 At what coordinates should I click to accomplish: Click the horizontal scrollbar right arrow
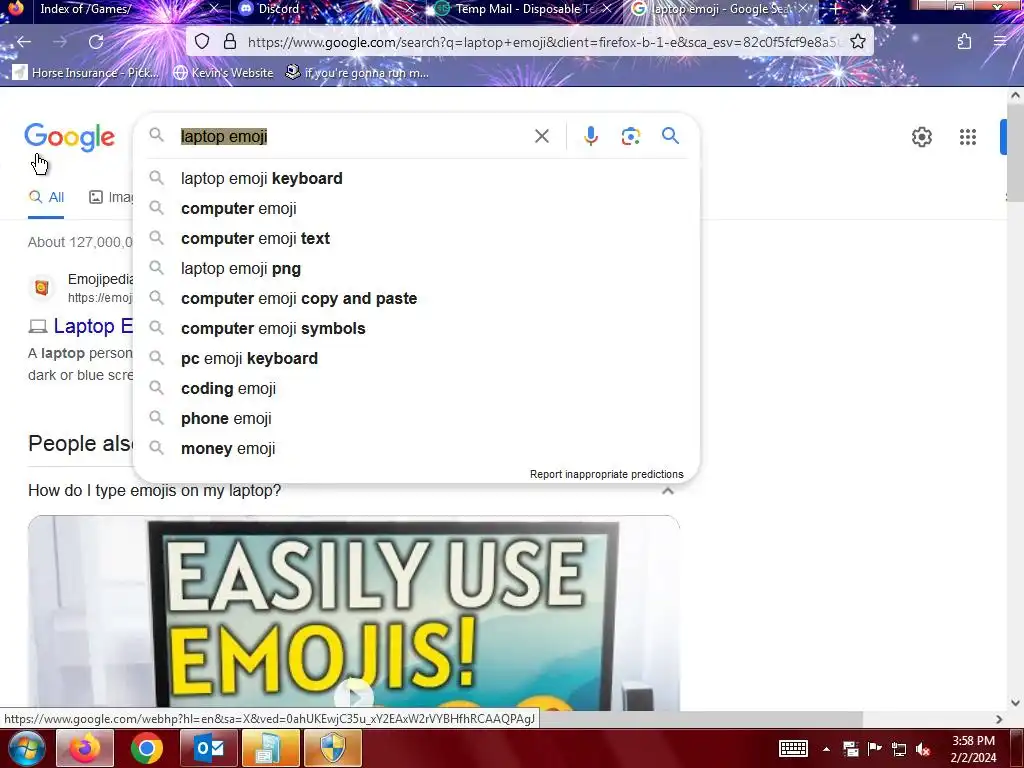(999, 719)
